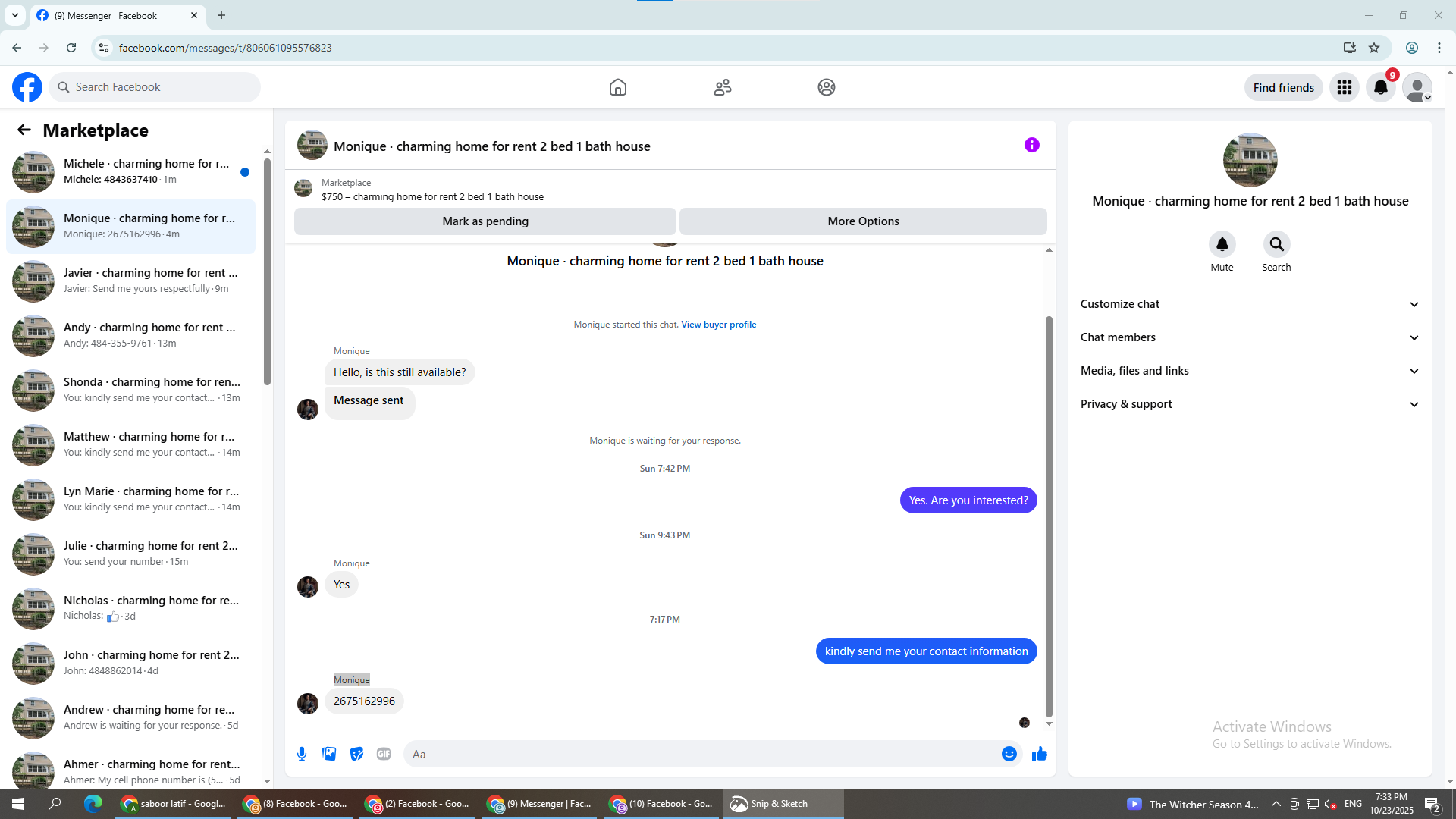The width and height of the screenshot is (1456, 819).
Task: Open the emoji picker in message field
Action: (1009, 754)
